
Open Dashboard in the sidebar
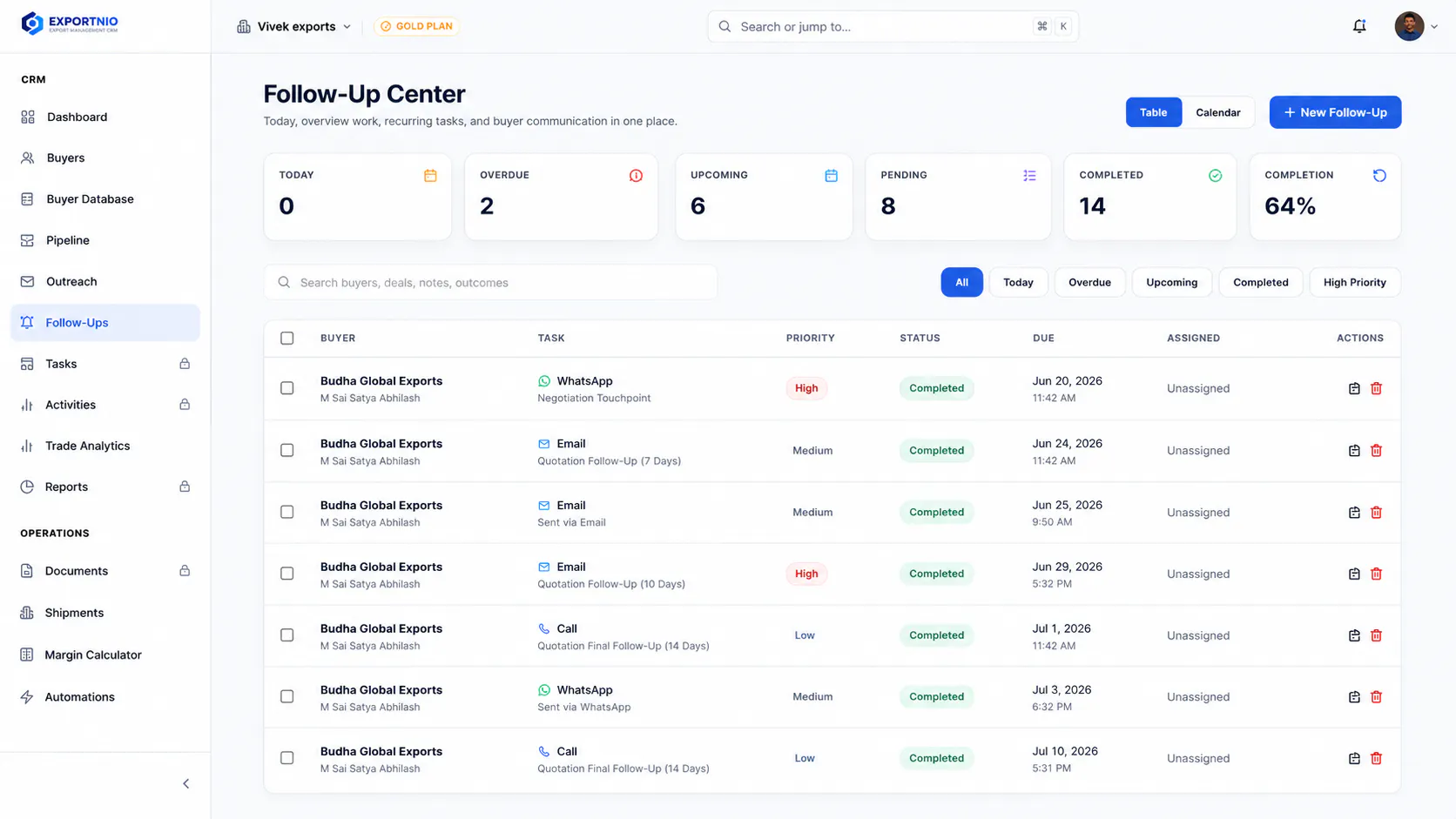[x=104, y=117]
